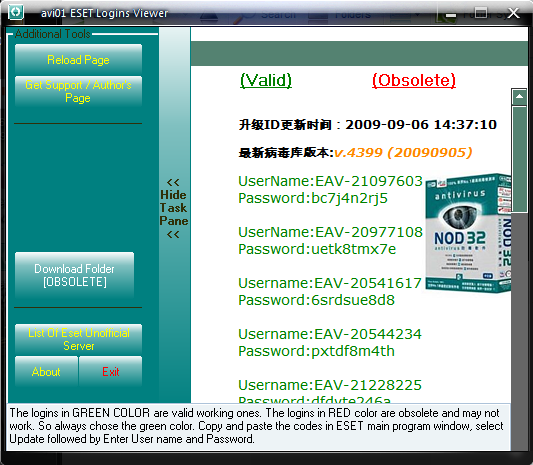Screen dimensions: 533x465
Task: Click the NOD32 antivirus box image
Action: tap(468, 233)
